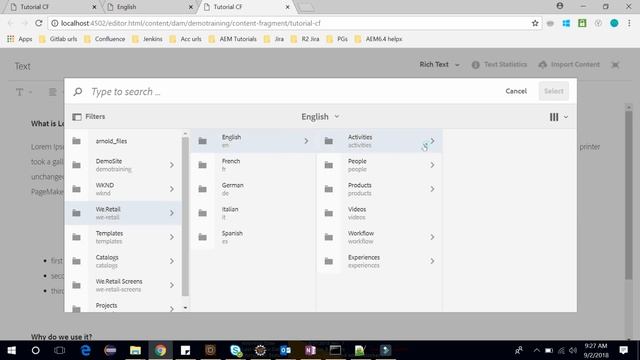Select the Catalogs folder icon
640x360 pixels.
(76, 261)
